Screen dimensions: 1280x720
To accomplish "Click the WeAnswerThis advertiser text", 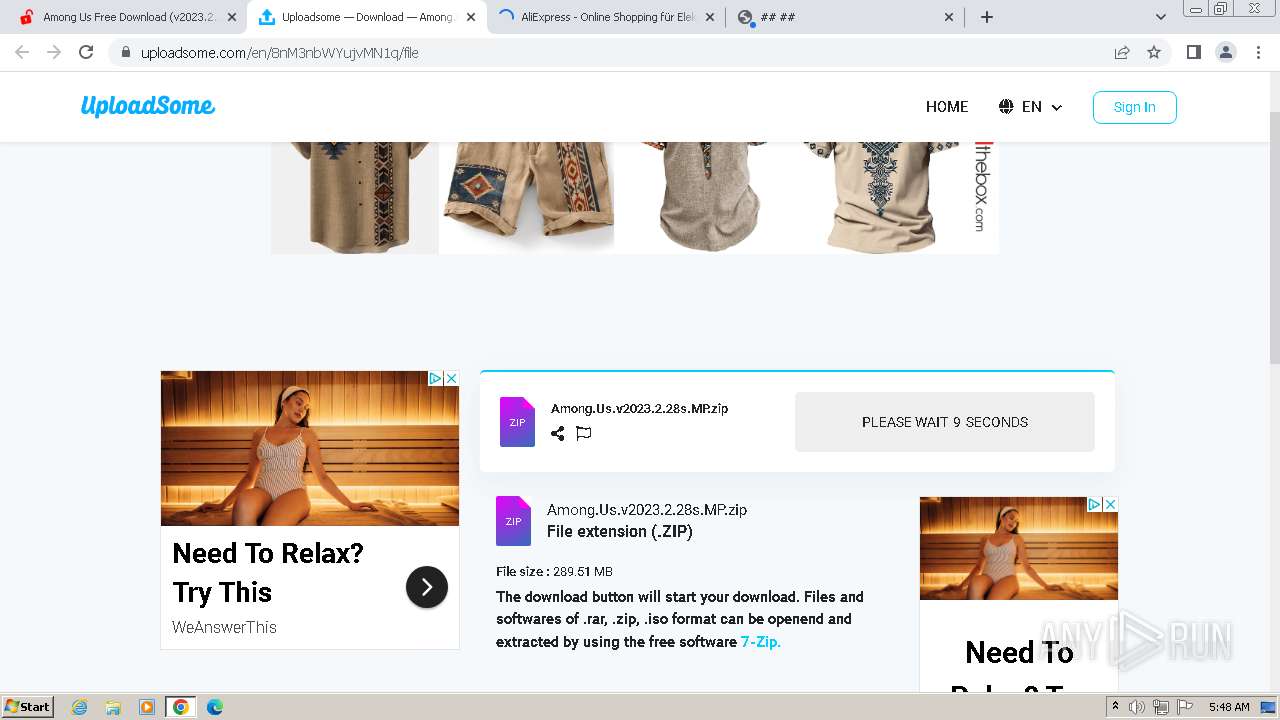I will (x=224, y=627).
